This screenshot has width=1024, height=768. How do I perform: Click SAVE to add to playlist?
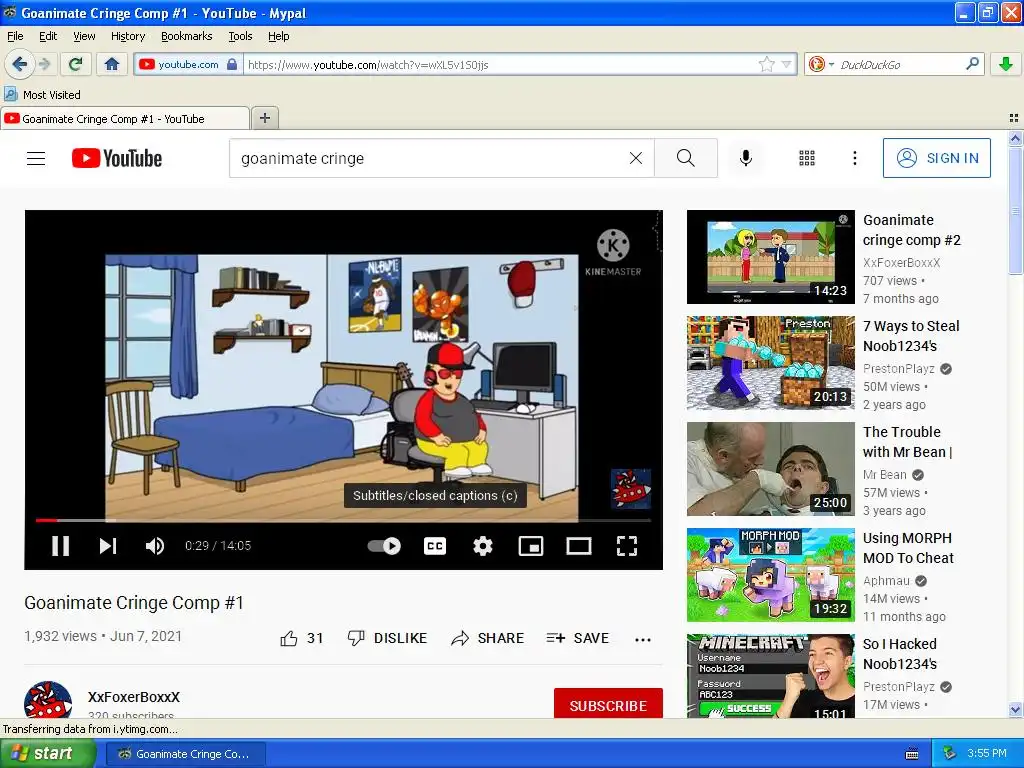pyautogui.click(x=577, y=638)
